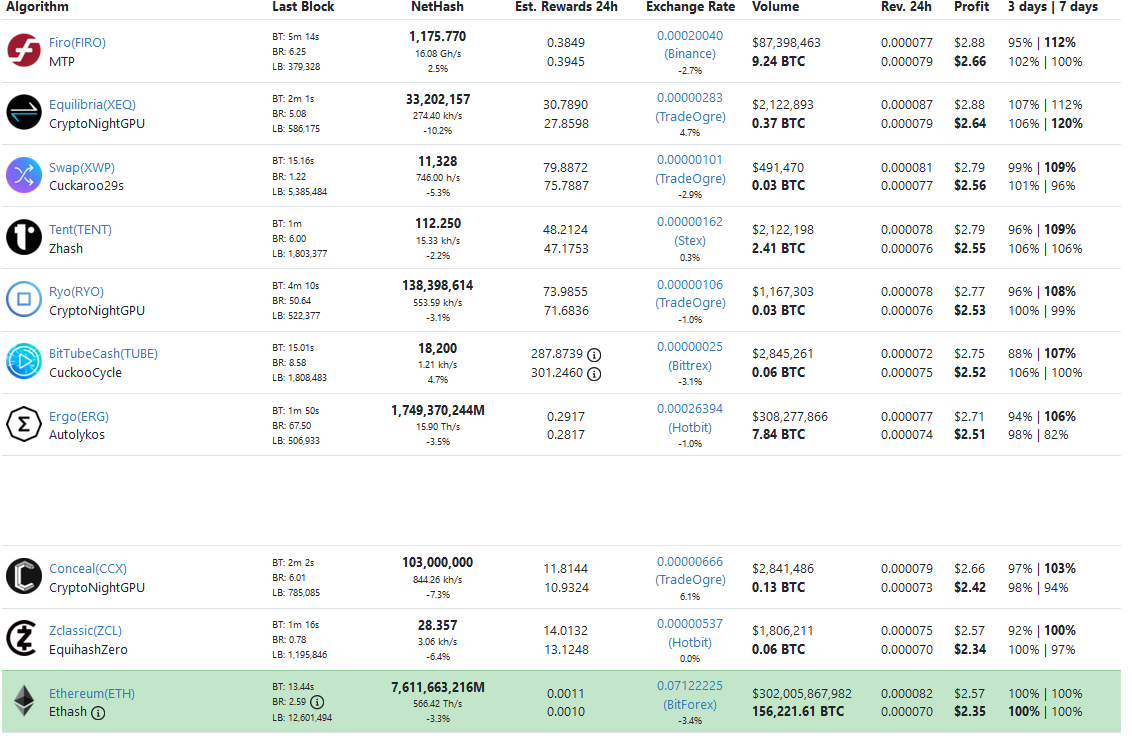Open BitTubeCash rate 0.00000025 link

(690, 347)
